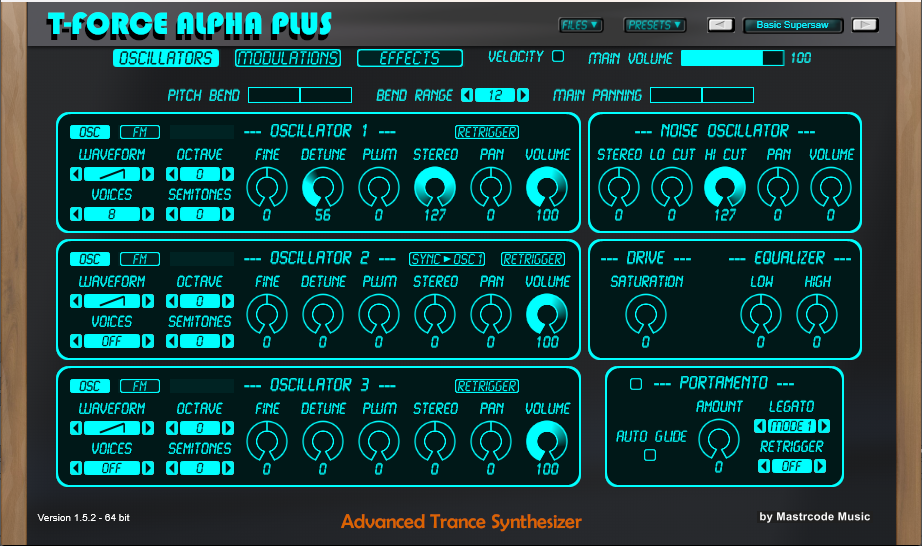Viewport: 922px width, 546px height.
Task: Click Noise Oscillator Hi Cut knob
Action: click(x=725, y=187)
